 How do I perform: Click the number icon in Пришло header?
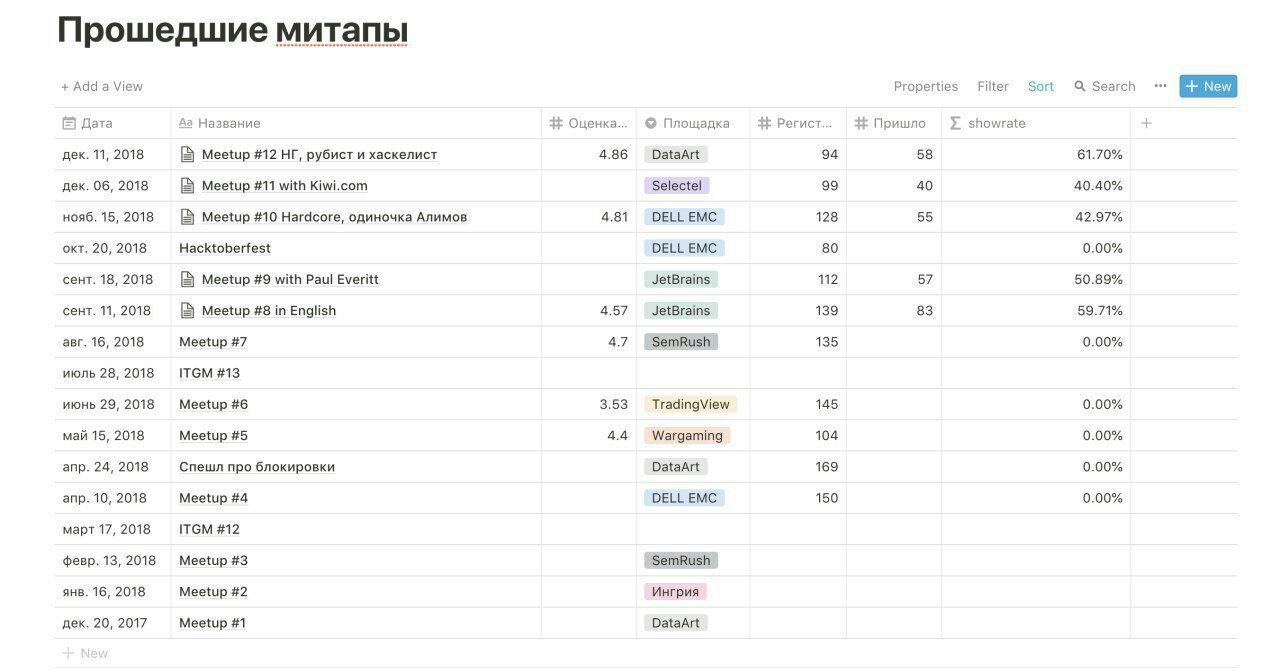tap(861, 123)
